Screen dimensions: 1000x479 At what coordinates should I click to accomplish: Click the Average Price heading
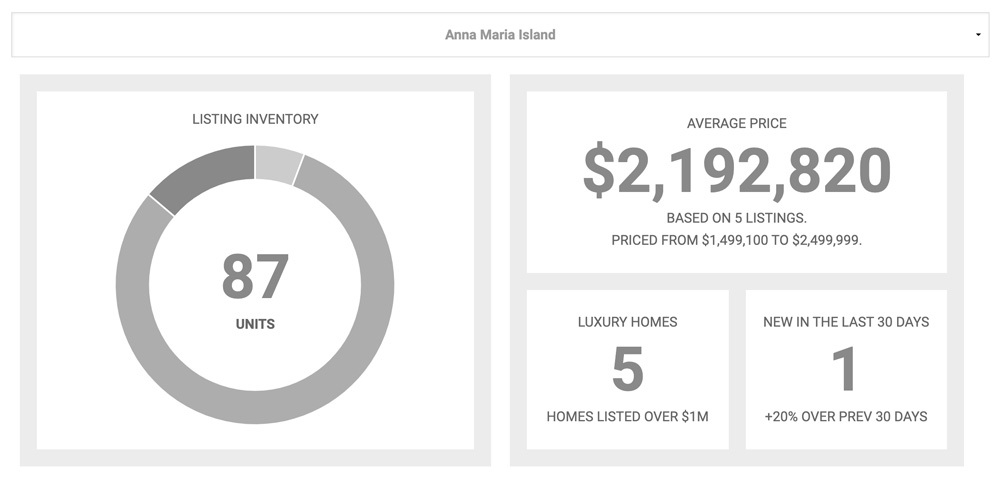(737, 123)
